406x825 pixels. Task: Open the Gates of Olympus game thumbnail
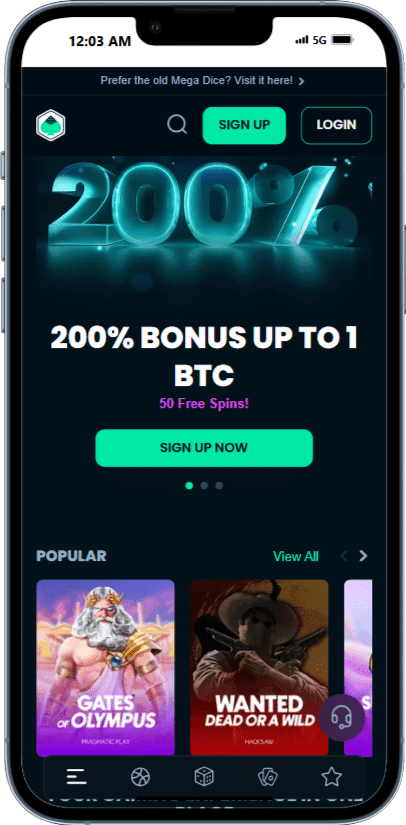[x=105, y=667]
